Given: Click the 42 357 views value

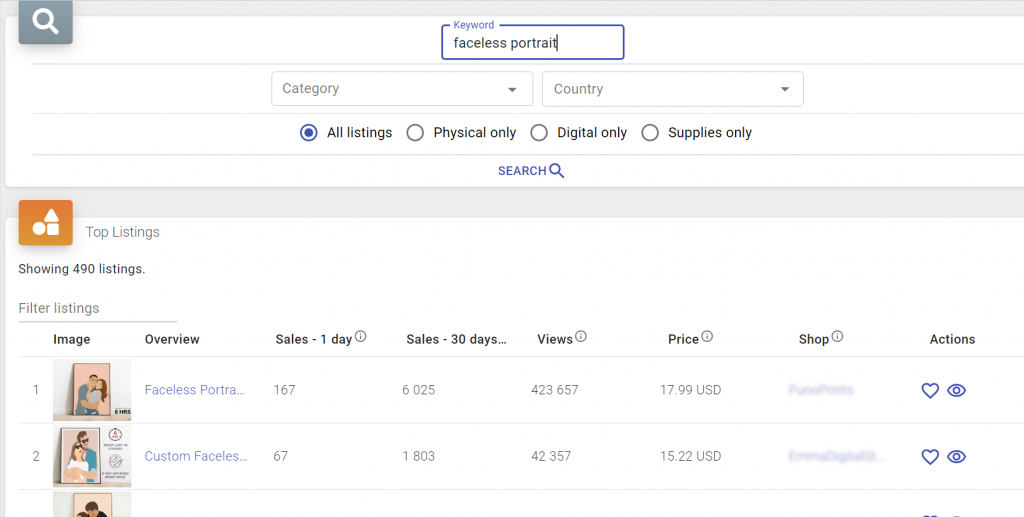Looking at the screenshot, I should point(551,456).
